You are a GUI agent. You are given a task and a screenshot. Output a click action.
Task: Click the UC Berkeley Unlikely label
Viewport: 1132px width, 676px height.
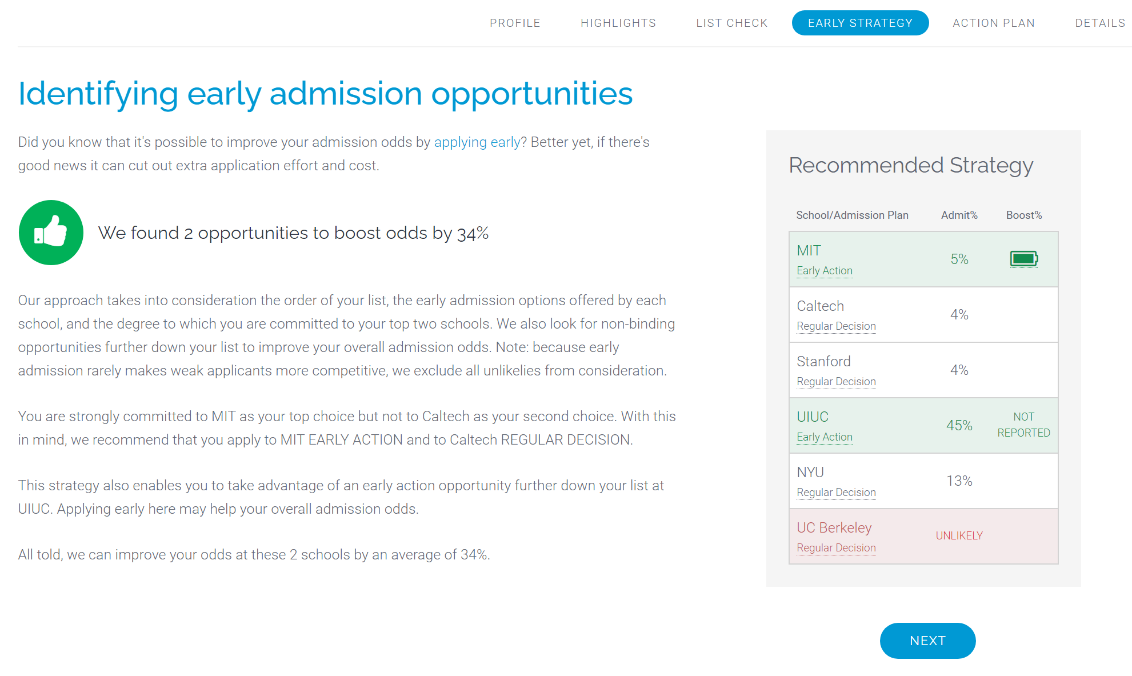pyautogui.click(x=959, y=536)
